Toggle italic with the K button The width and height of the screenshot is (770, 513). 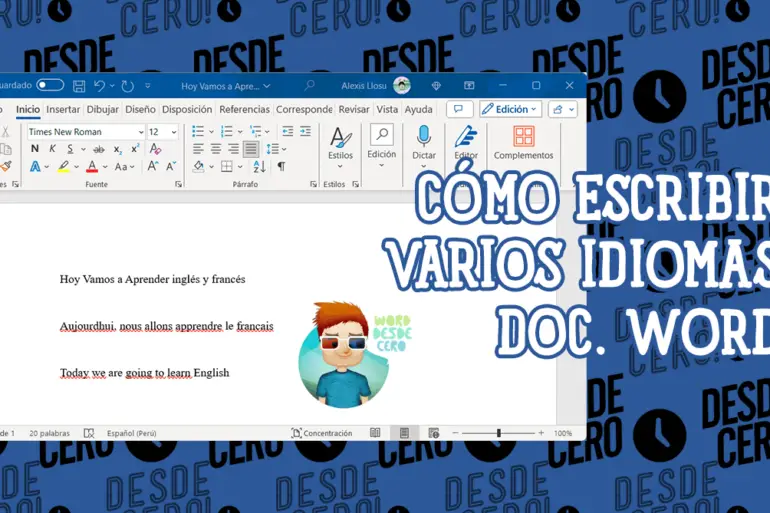(52, 149)
